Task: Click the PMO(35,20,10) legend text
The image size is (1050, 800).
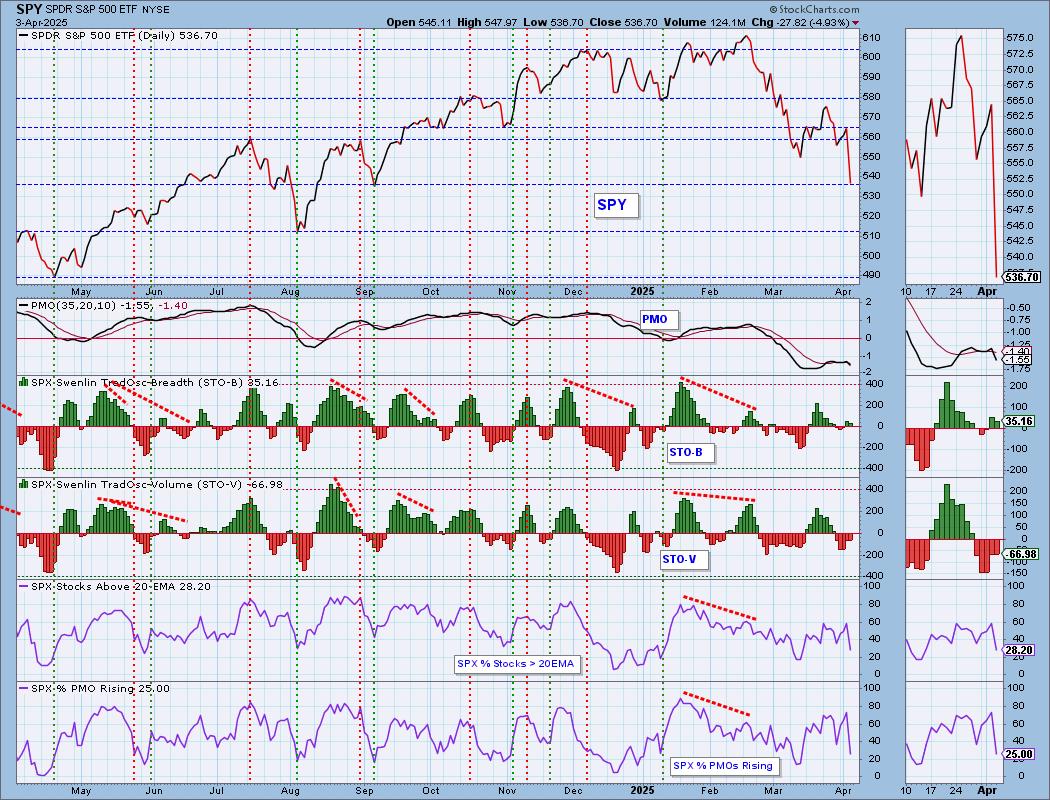Action: tap(104, 306)
